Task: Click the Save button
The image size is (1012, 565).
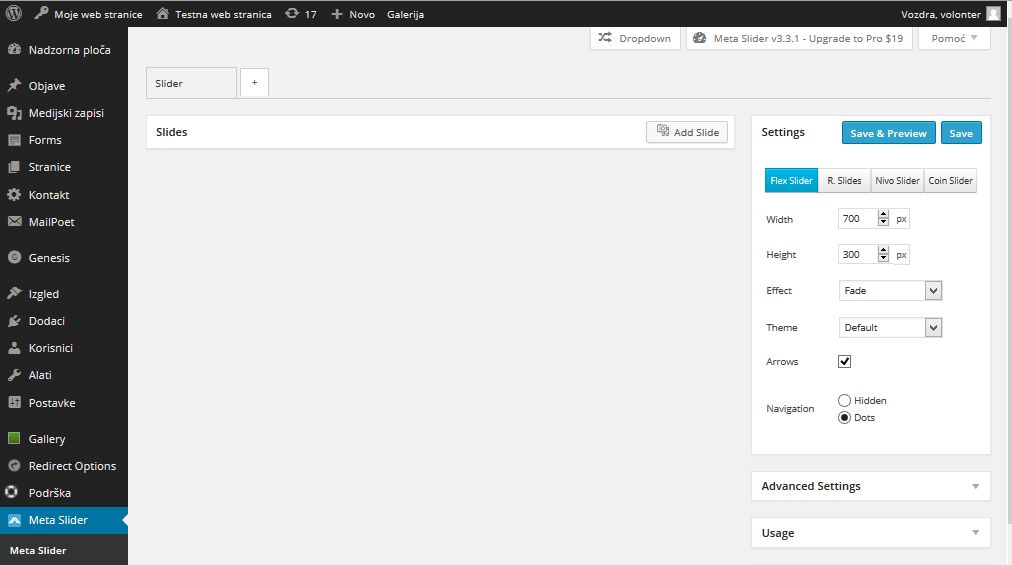Action: pyautogui.click(x=961, y=133)
